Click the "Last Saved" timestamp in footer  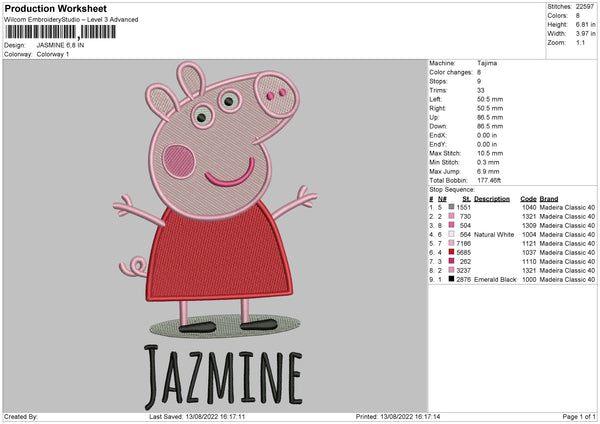pos(197,416)
